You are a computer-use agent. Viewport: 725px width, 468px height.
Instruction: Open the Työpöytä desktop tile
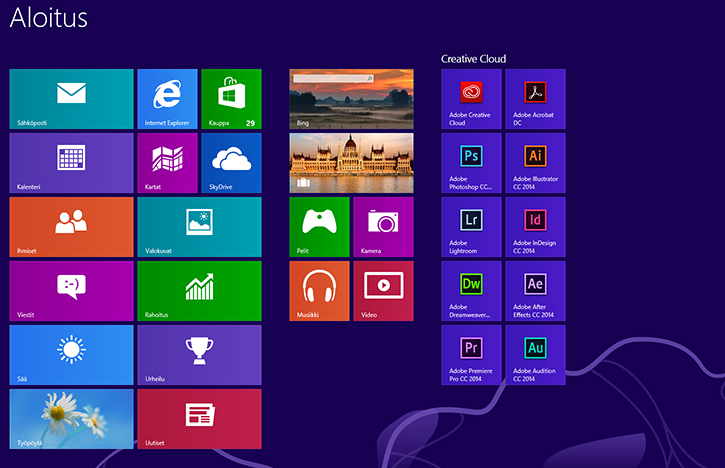click(x=71, y=419)
